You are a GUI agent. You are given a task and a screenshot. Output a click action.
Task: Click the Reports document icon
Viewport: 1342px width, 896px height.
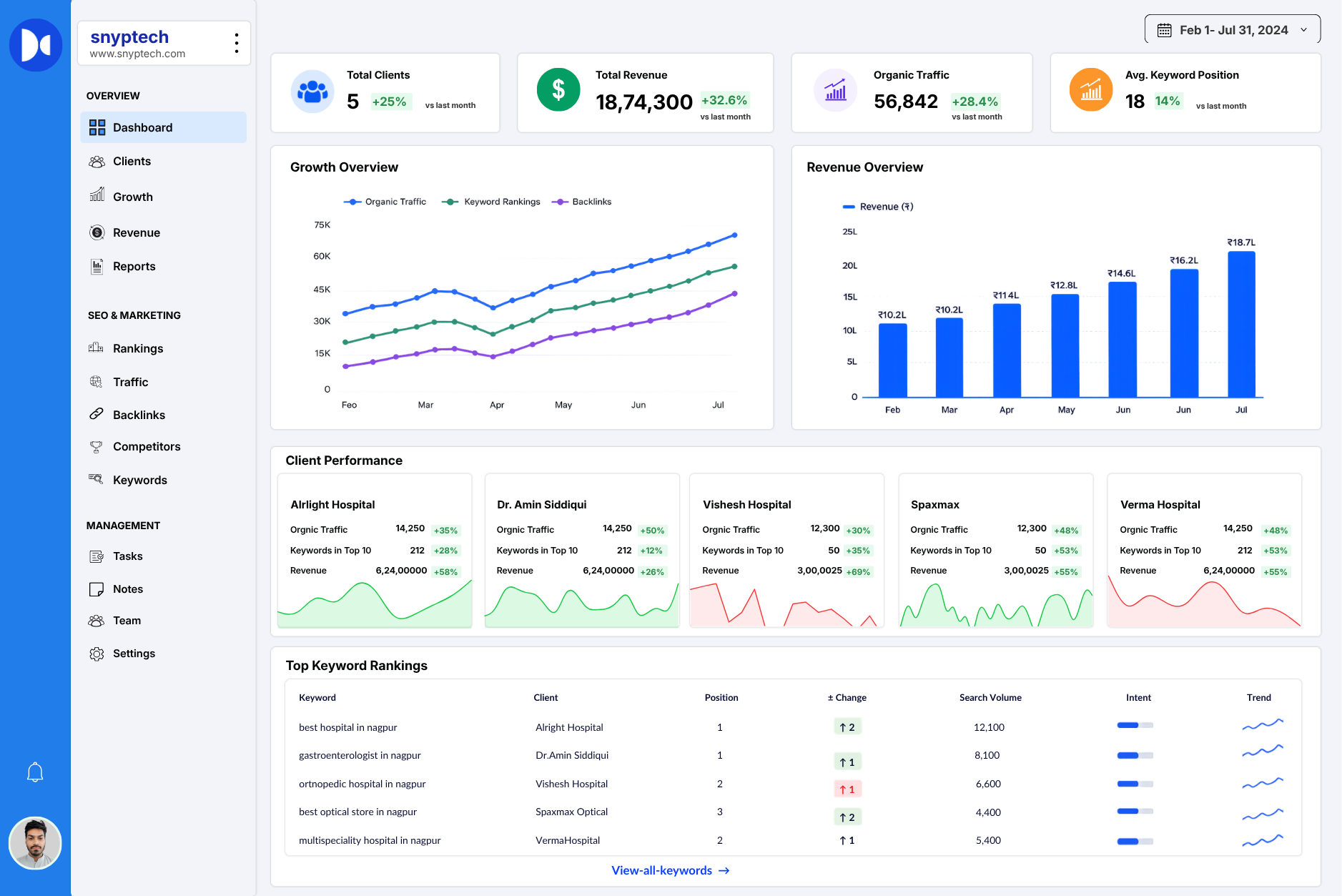click(97, 266)
